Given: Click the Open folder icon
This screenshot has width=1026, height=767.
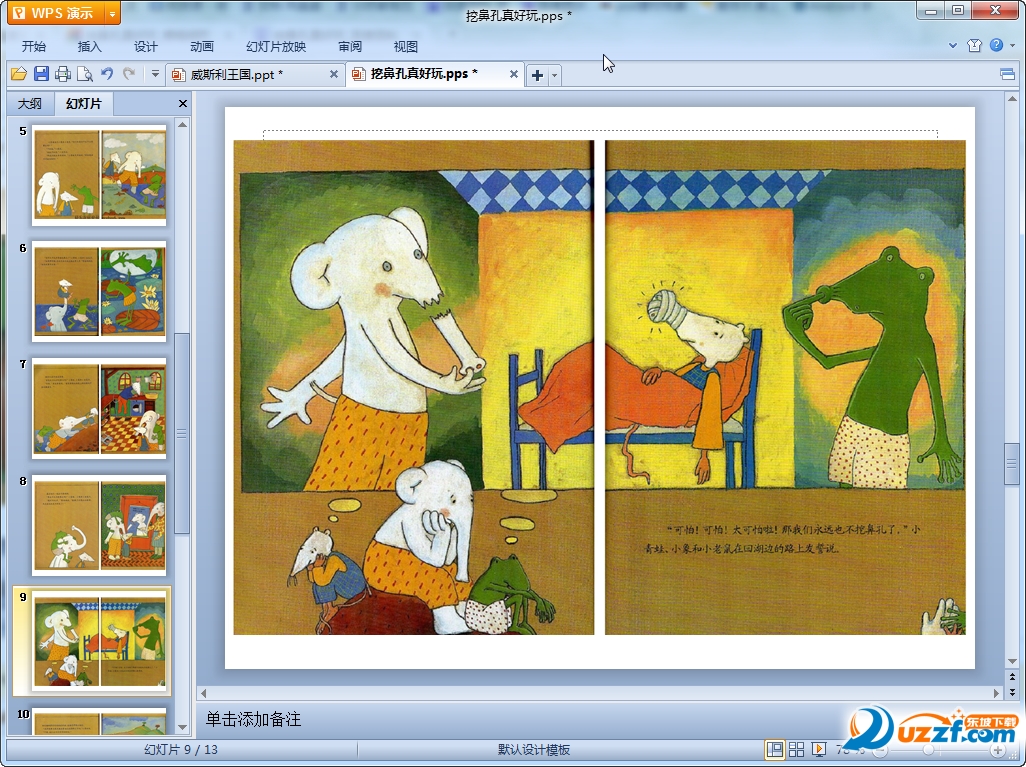Looking at the screenshot, I should pos(18,74).
